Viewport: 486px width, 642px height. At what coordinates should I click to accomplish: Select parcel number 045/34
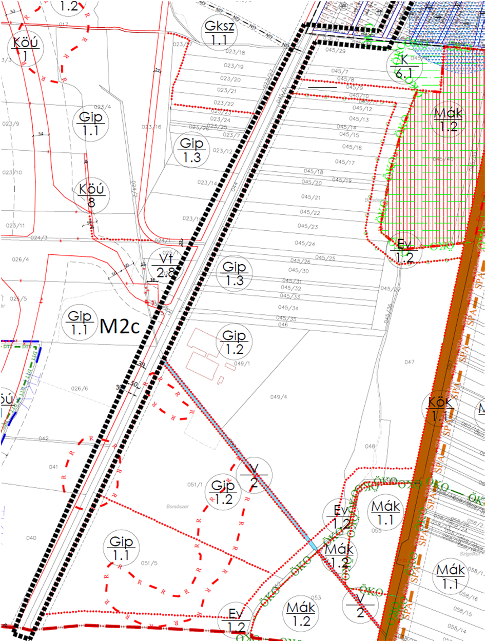point(288,307)
